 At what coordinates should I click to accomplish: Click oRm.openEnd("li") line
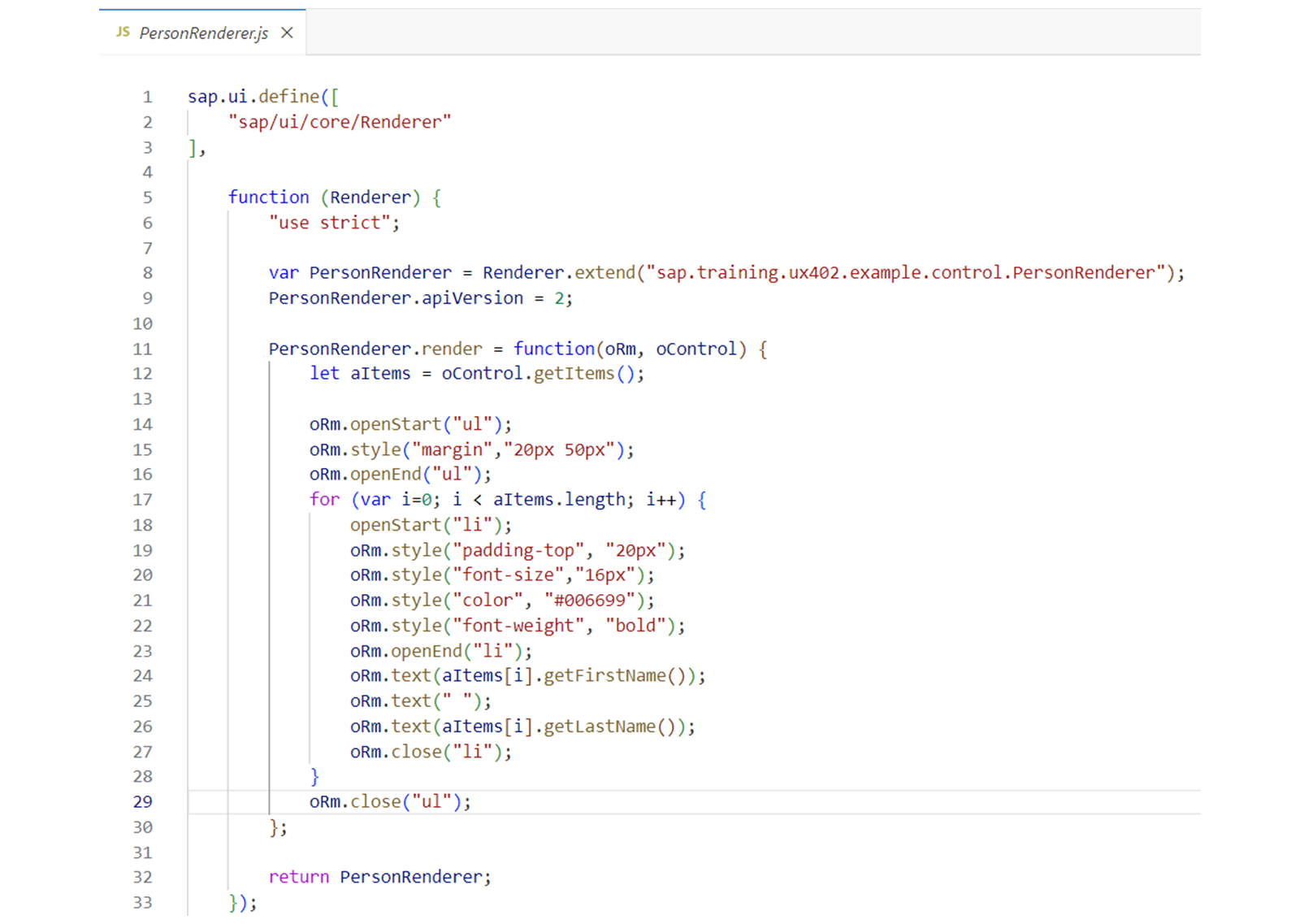tap(441, 651)
